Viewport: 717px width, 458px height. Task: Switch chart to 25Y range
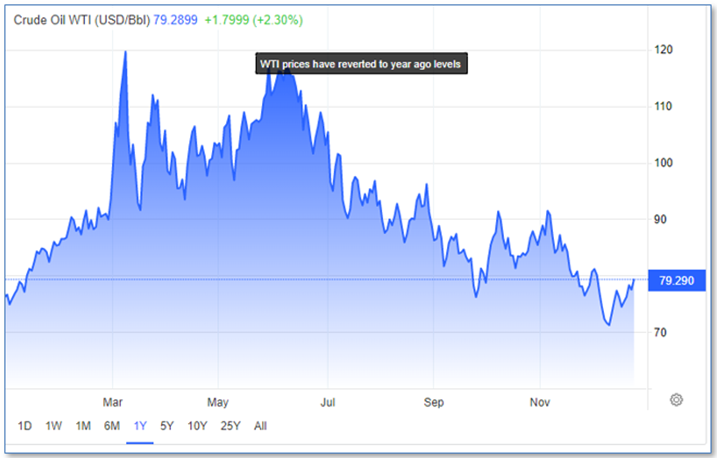230,426
